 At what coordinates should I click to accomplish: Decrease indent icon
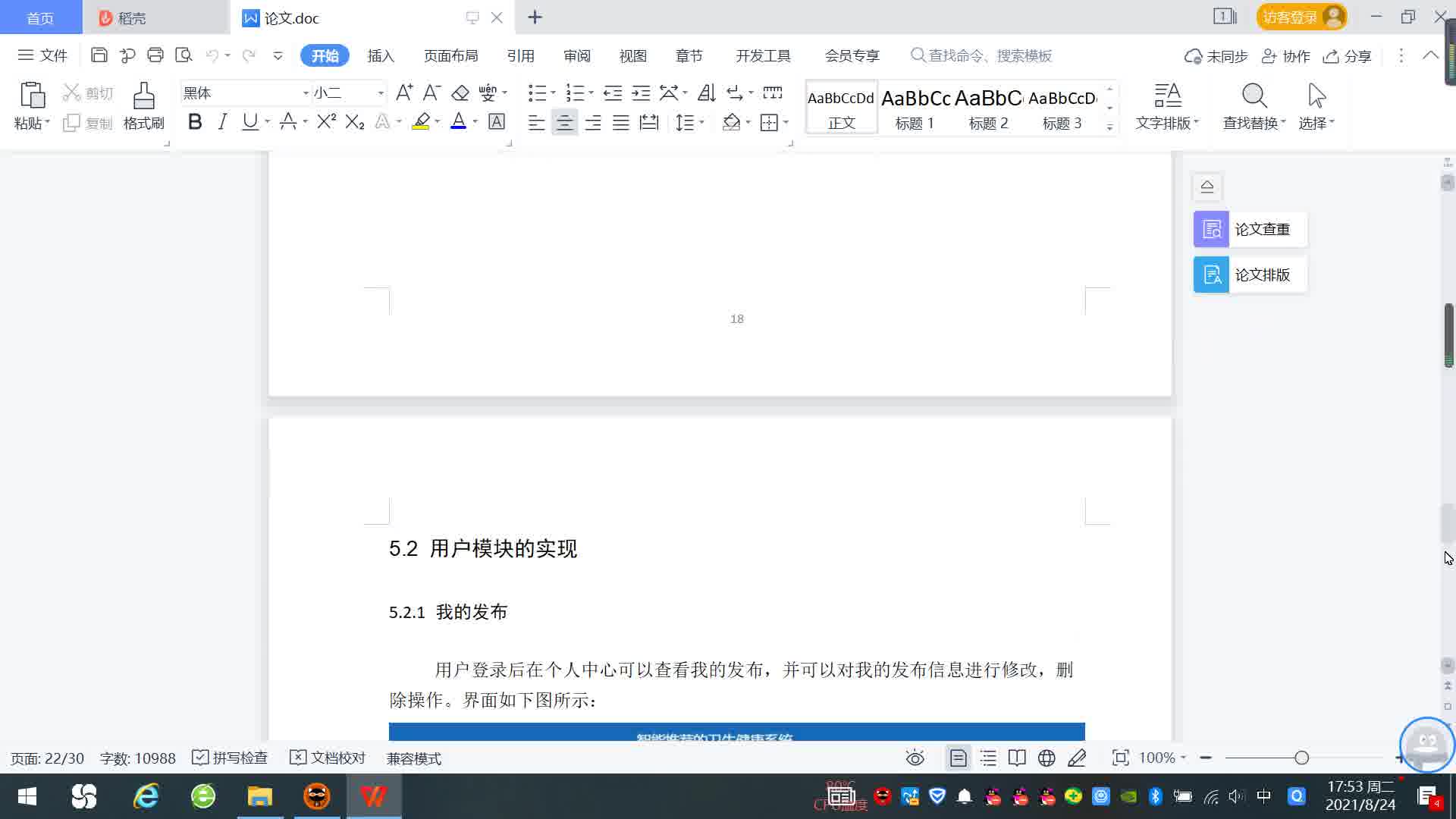coord(613,93)
